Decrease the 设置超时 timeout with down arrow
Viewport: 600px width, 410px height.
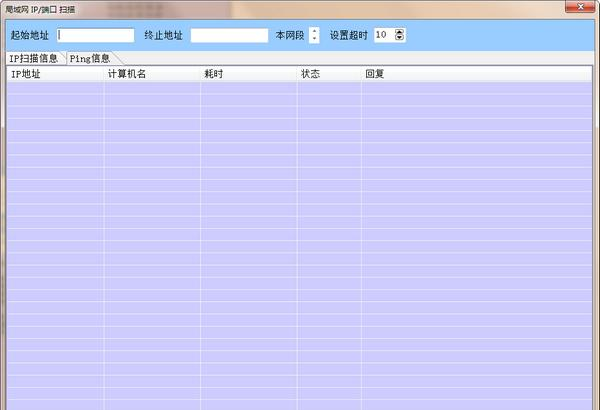399,38
